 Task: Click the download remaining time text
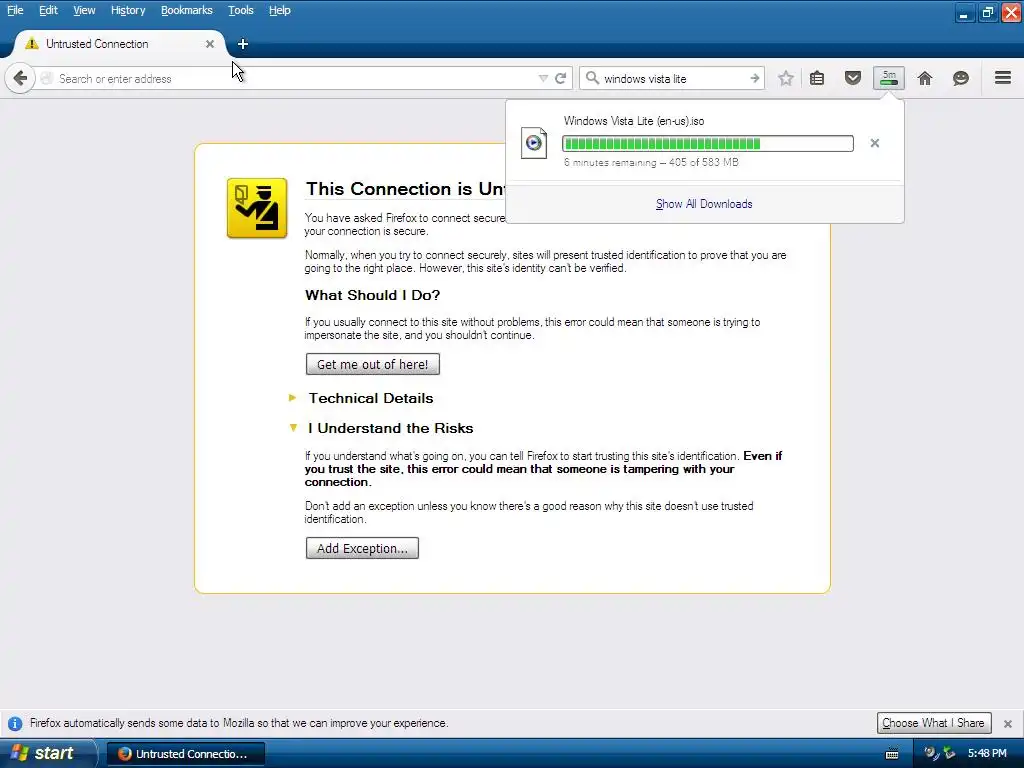(652, 163)
